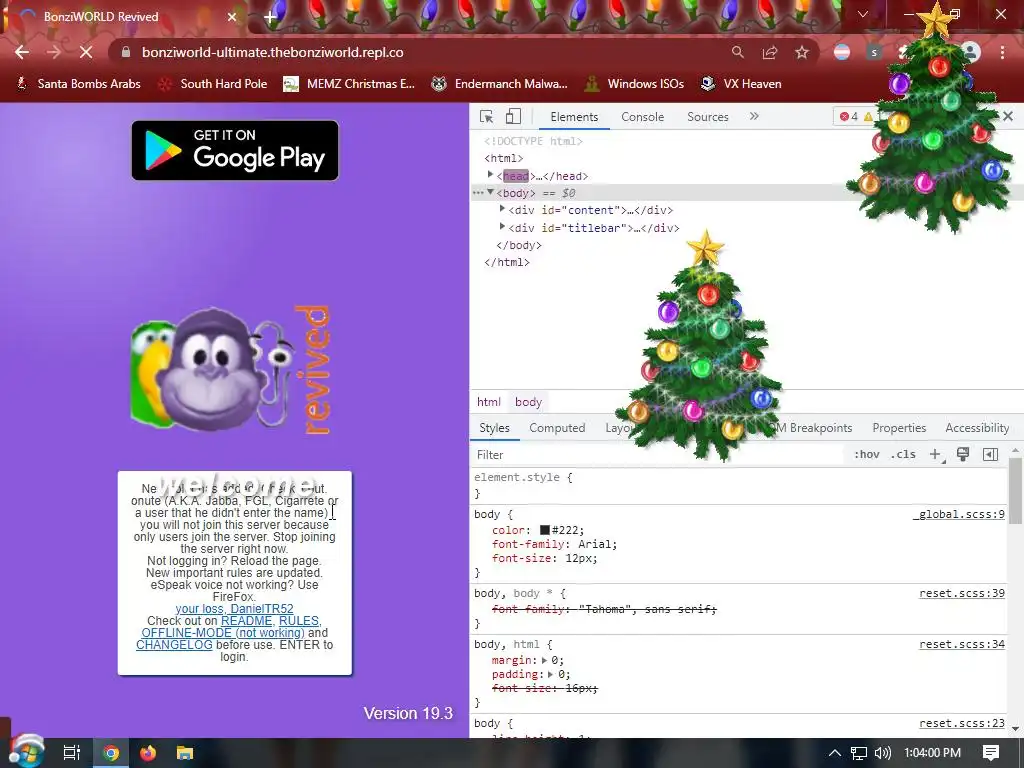Open the 'your loss, DanielTR52' link
The image size is (1024, 768).
234,609
